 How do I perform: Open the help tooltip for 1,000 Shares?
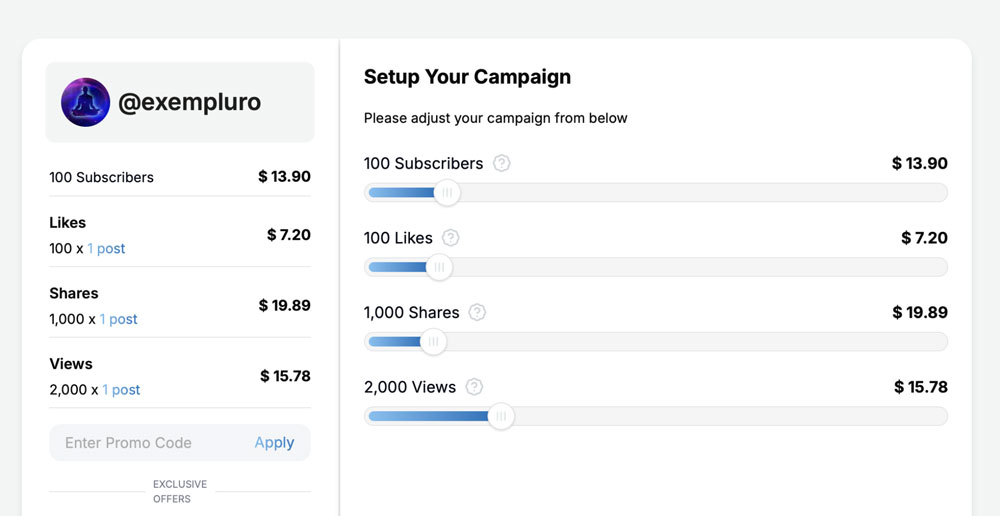point(477,312)
